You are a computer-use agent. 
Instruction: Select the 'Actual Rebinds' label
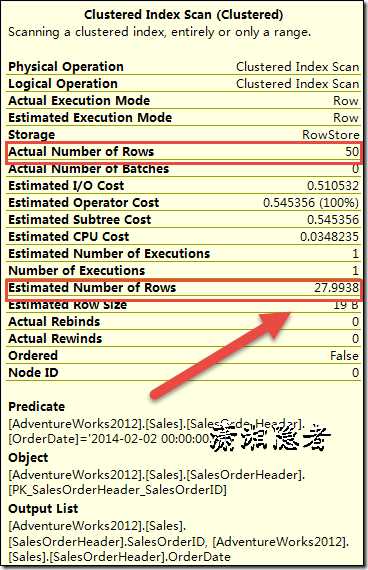point(54,322)
